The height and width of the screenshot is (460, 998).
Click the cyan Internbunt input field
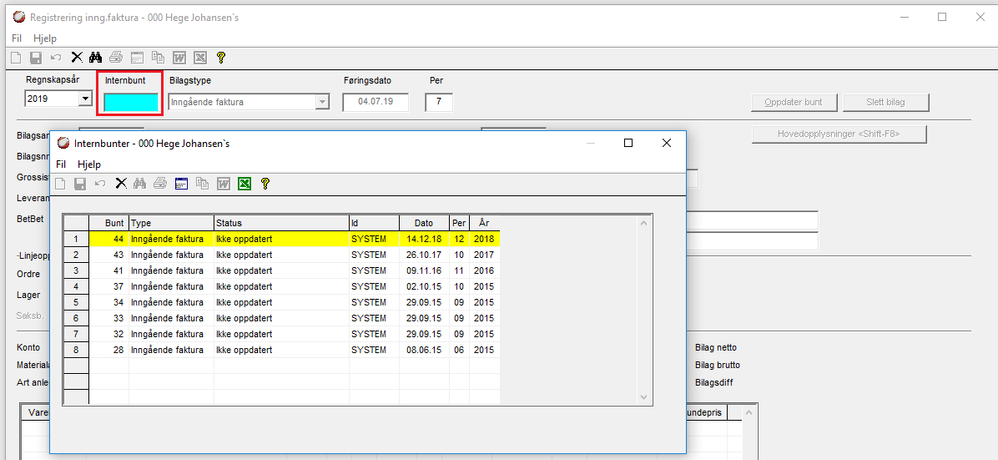131,102
